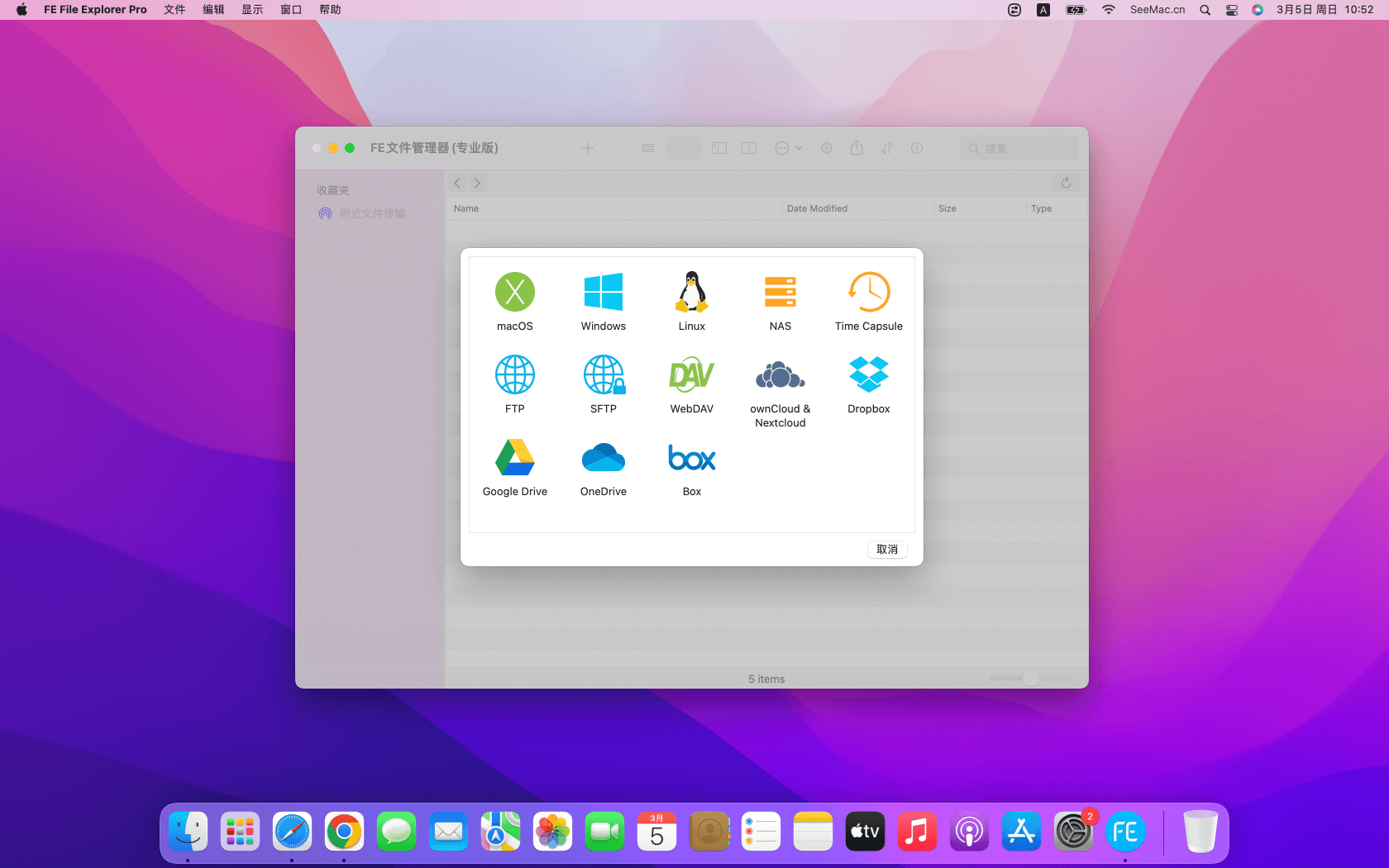Viewport: 1389px width, 868px height.
Task: Pick the Linux penguin icon
Action: [691, 293]
